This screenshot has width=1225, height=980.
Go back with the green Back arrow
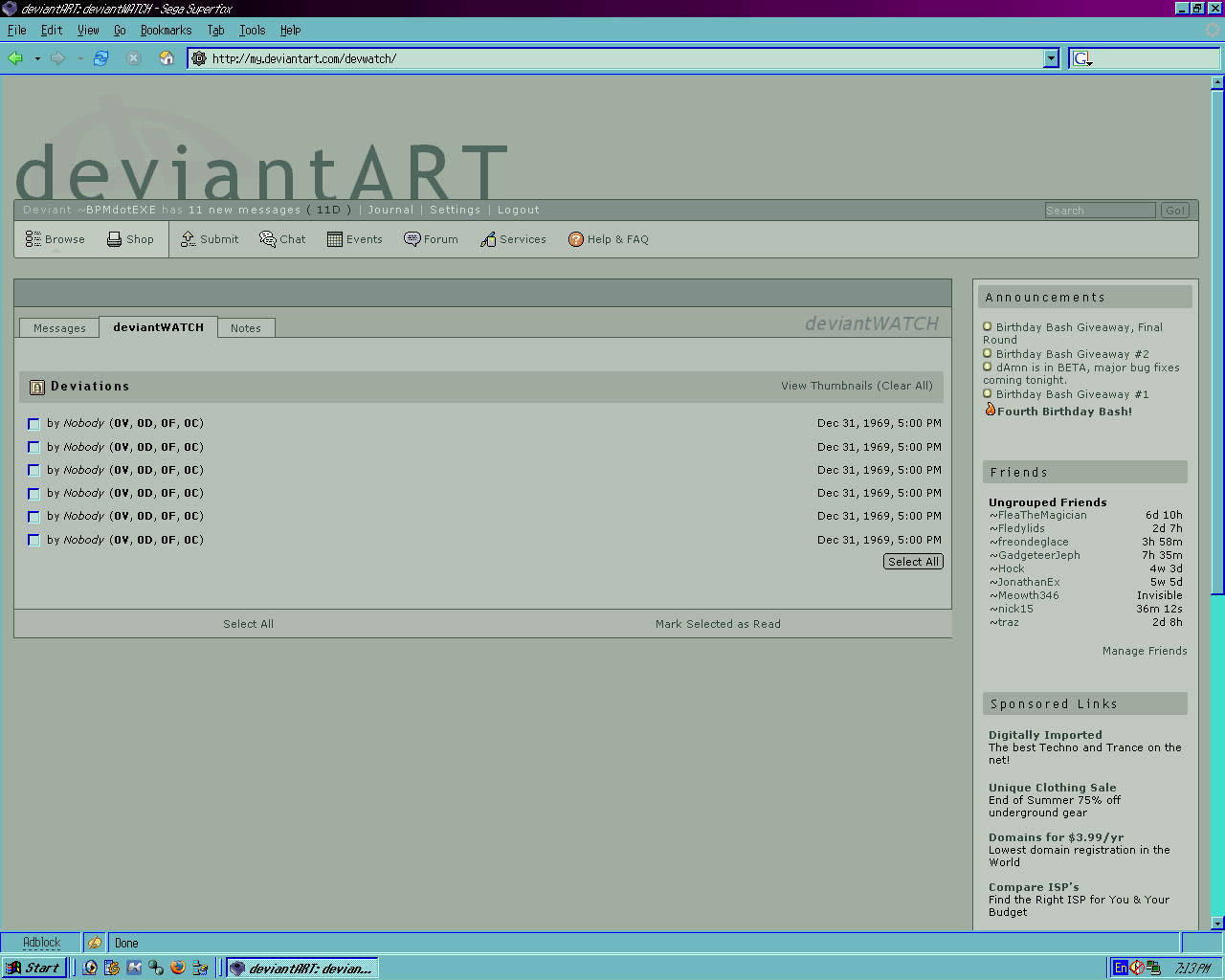[x=15, y=58]
